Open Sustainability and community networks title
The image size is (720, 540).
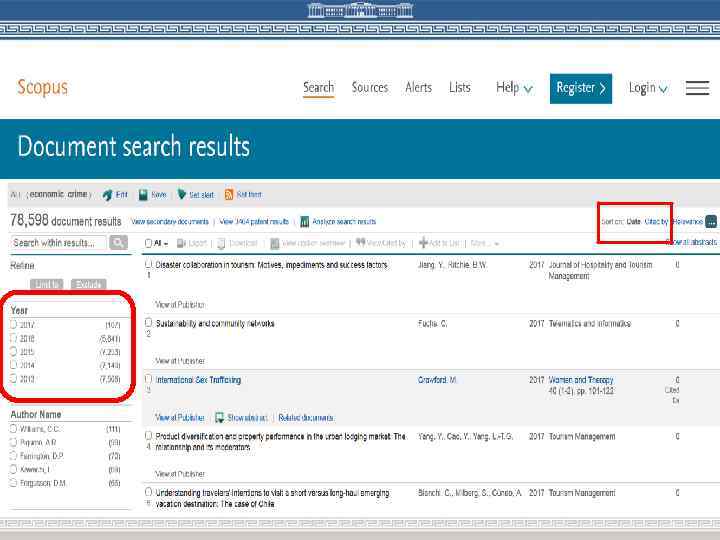click(x=215, y=323)
